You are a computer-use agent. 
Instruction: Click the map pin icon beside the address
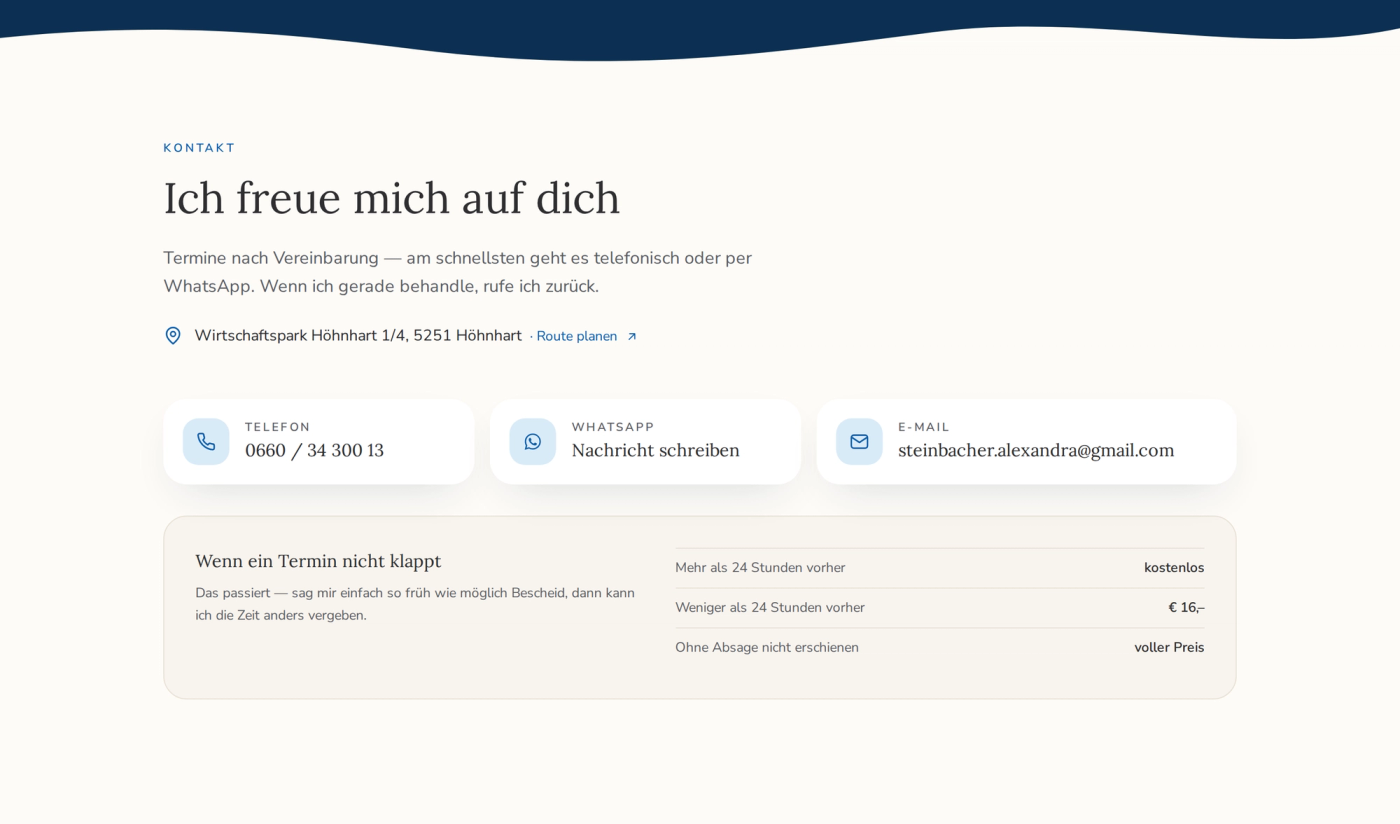click(173, 336)
